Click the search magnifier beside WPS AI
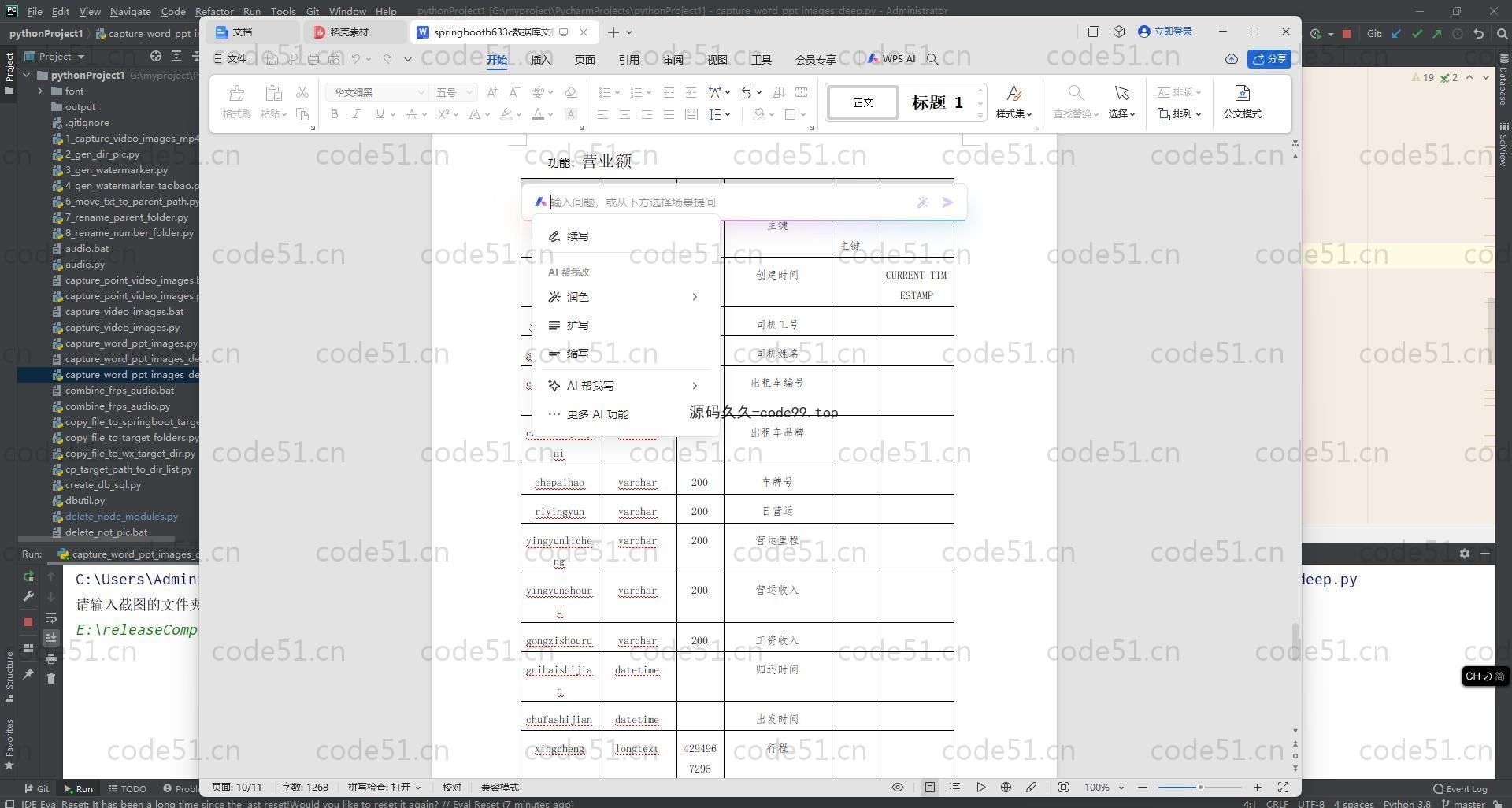Image resolution: width=1512 pixels, height=808 pixels. tap(932, 59)
